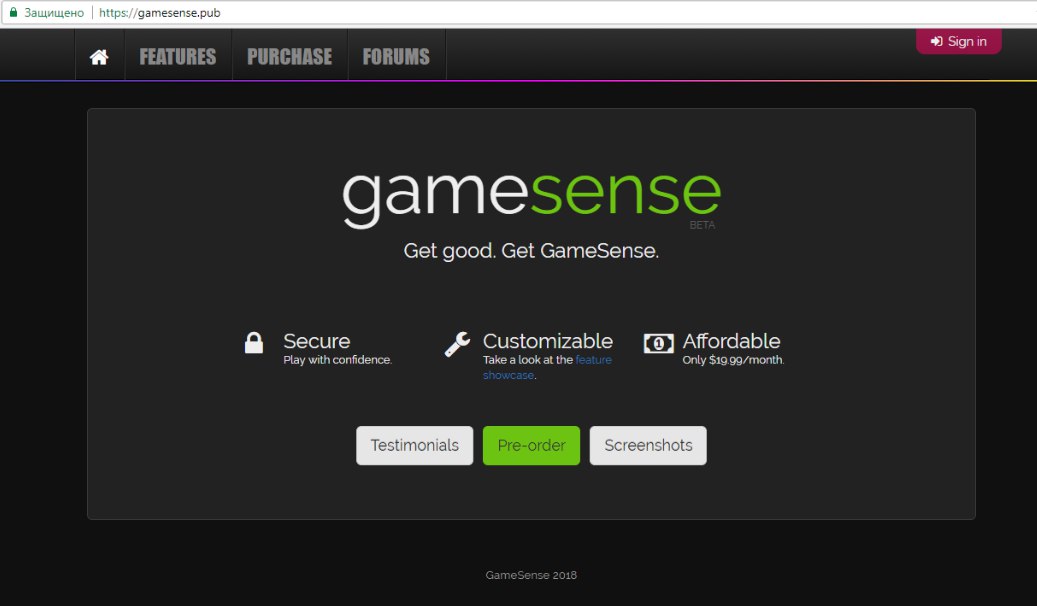Click the 'Защищено' secure label

coord(54,13)
